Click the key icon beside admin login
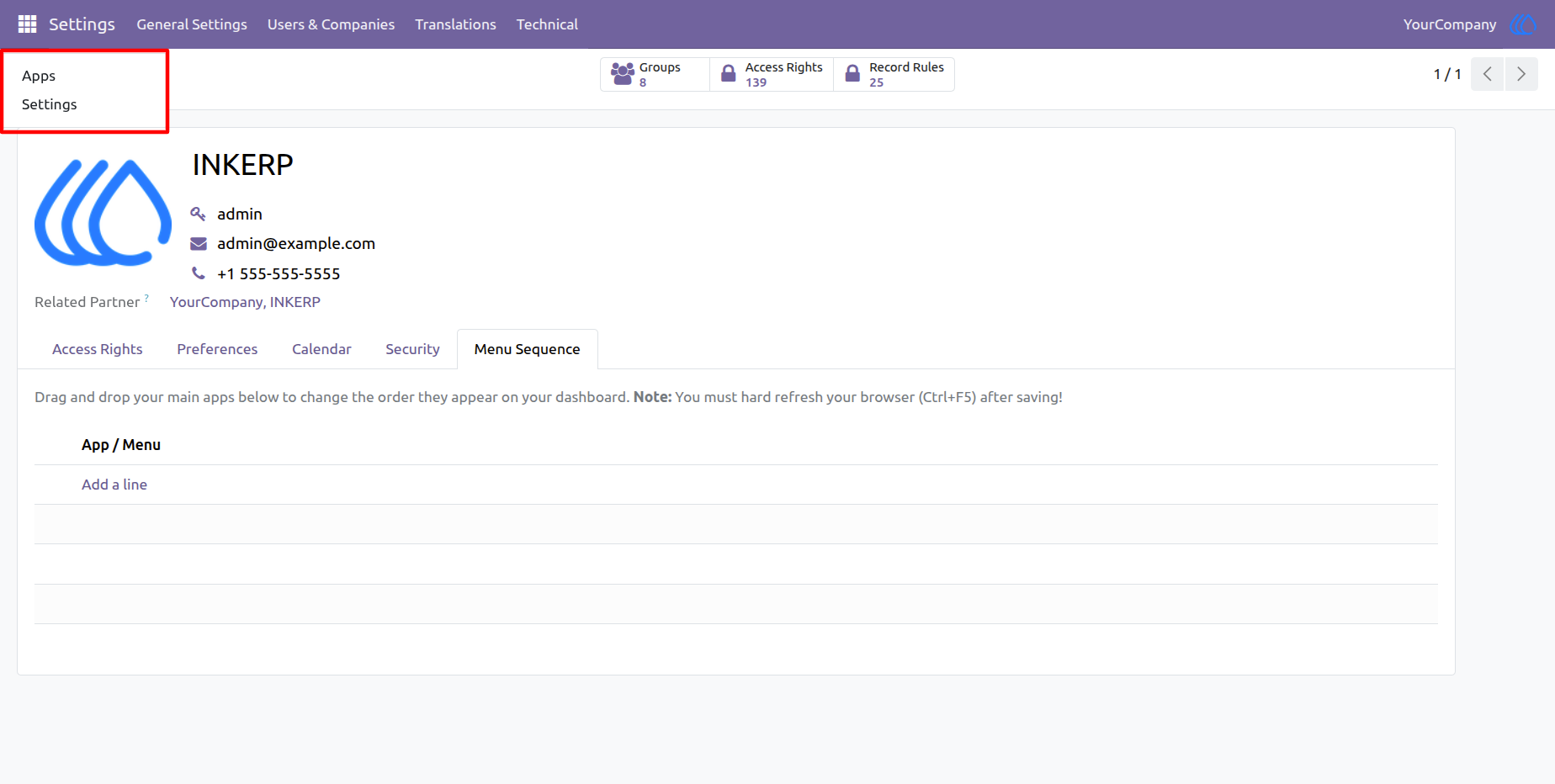Image resolution: width=1555 pixels, height=784 pixels. (199, 214)
